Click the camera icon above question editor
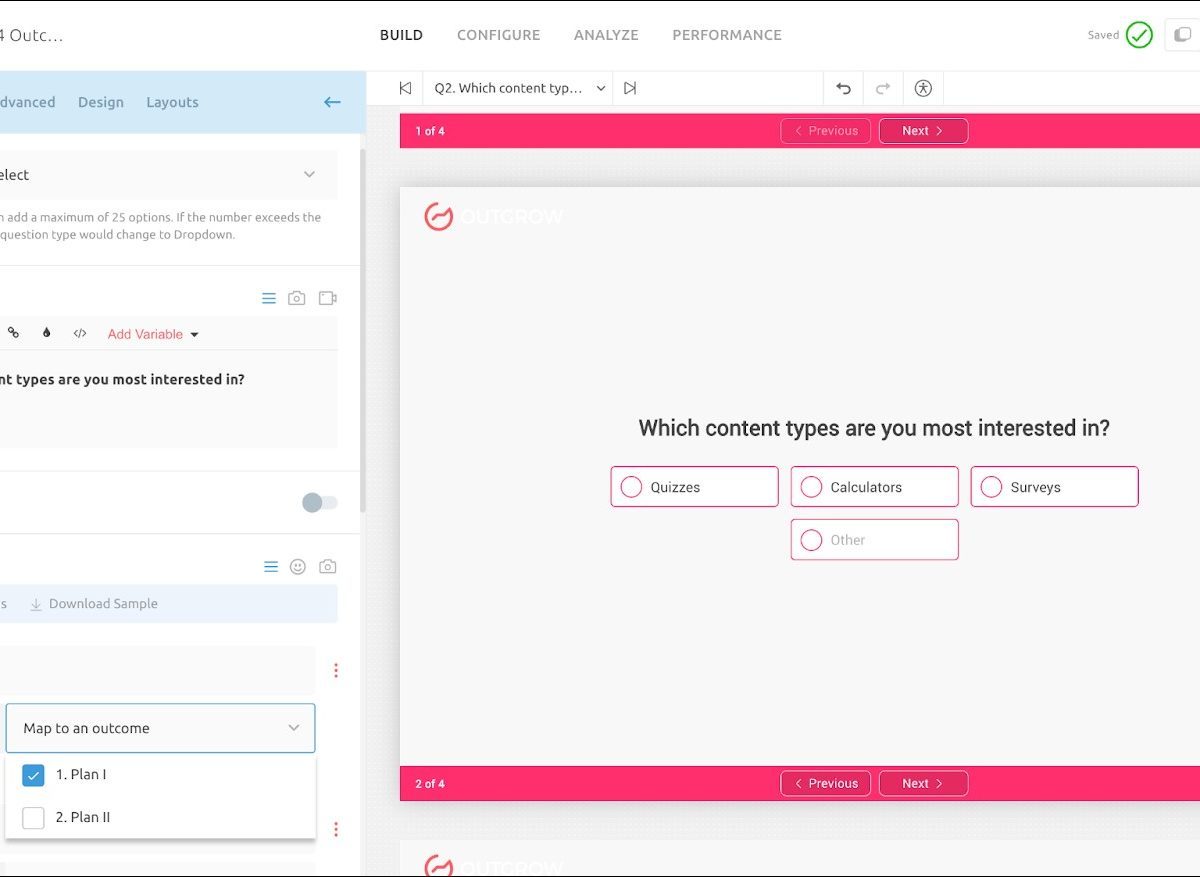 coord(297,298)
